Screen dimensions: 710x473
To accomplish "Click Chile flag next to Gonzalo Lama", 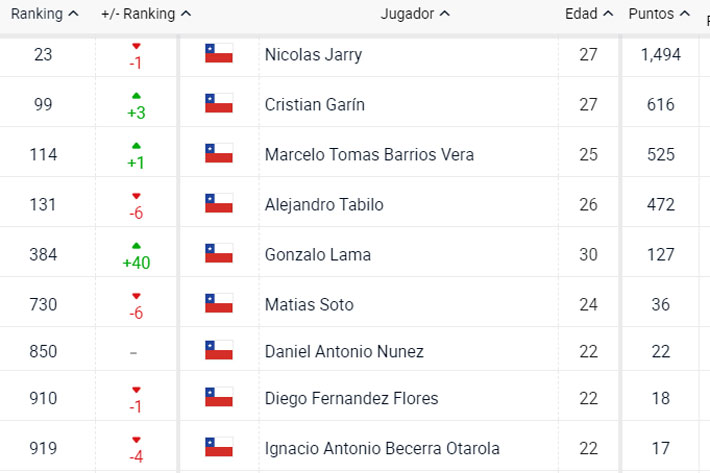I will point(219,253).
